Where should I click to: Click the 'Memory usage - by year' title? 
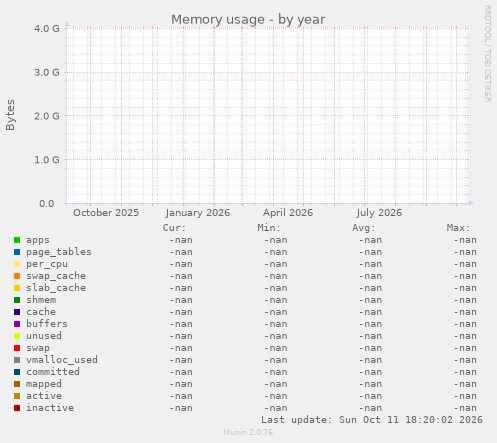[x=248, y=20]
